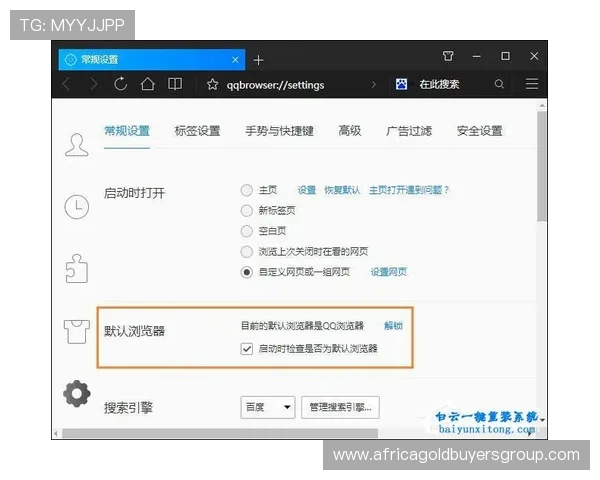Image resolution: width=600 pixels, height=480 pixels.
Task: Open the settings gear sidebar icon
Action: (77, 393)
